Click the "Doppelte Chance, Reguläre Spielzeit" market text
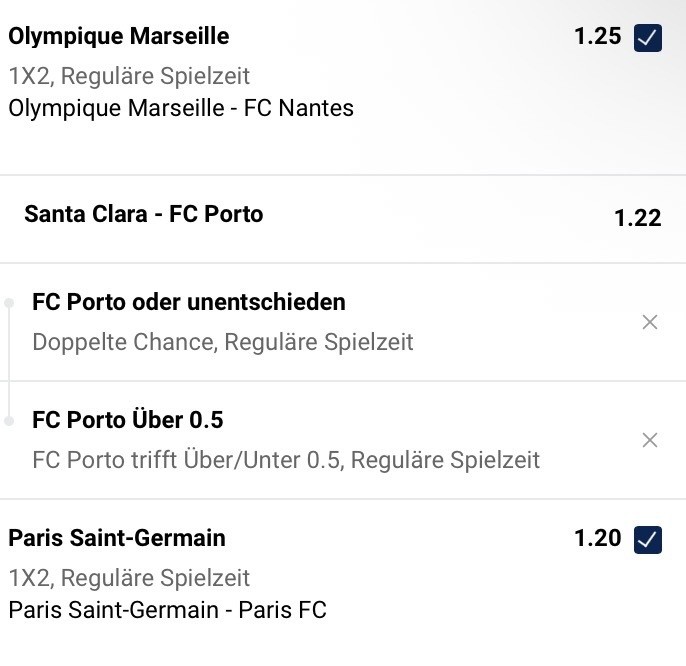 (x=223, y=342)
